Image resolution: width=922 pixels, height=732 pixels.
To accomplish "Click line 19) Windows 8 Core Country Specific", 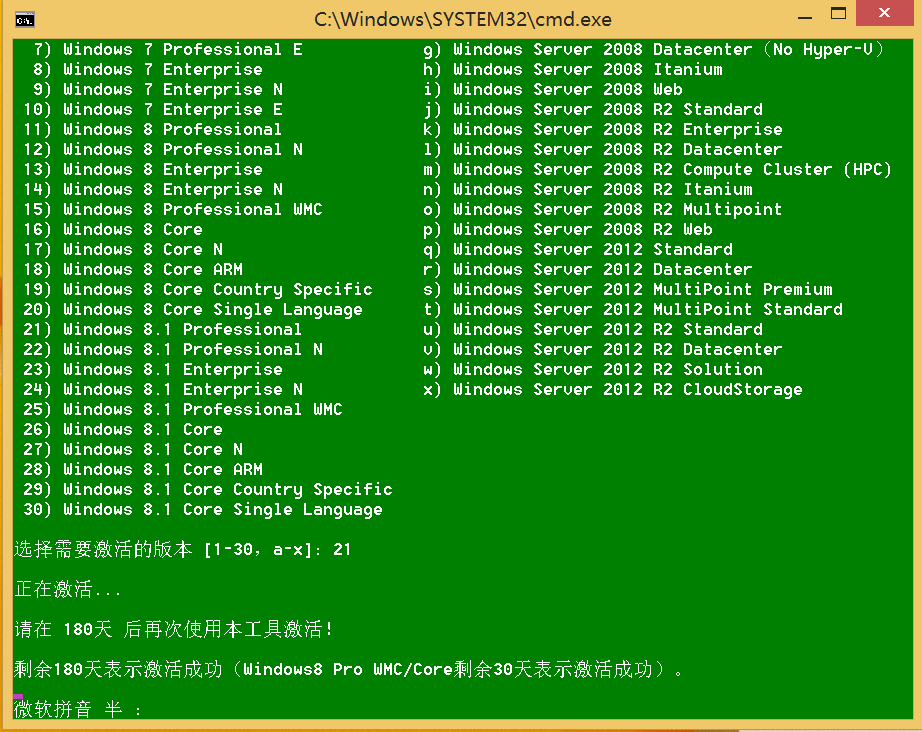I will [x=198, y=289].
